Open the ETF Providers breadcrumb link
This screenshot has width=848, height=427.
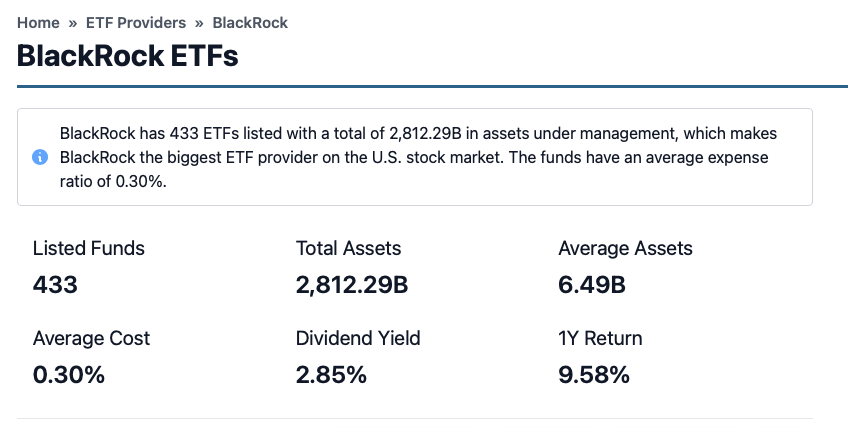(135, 22)
